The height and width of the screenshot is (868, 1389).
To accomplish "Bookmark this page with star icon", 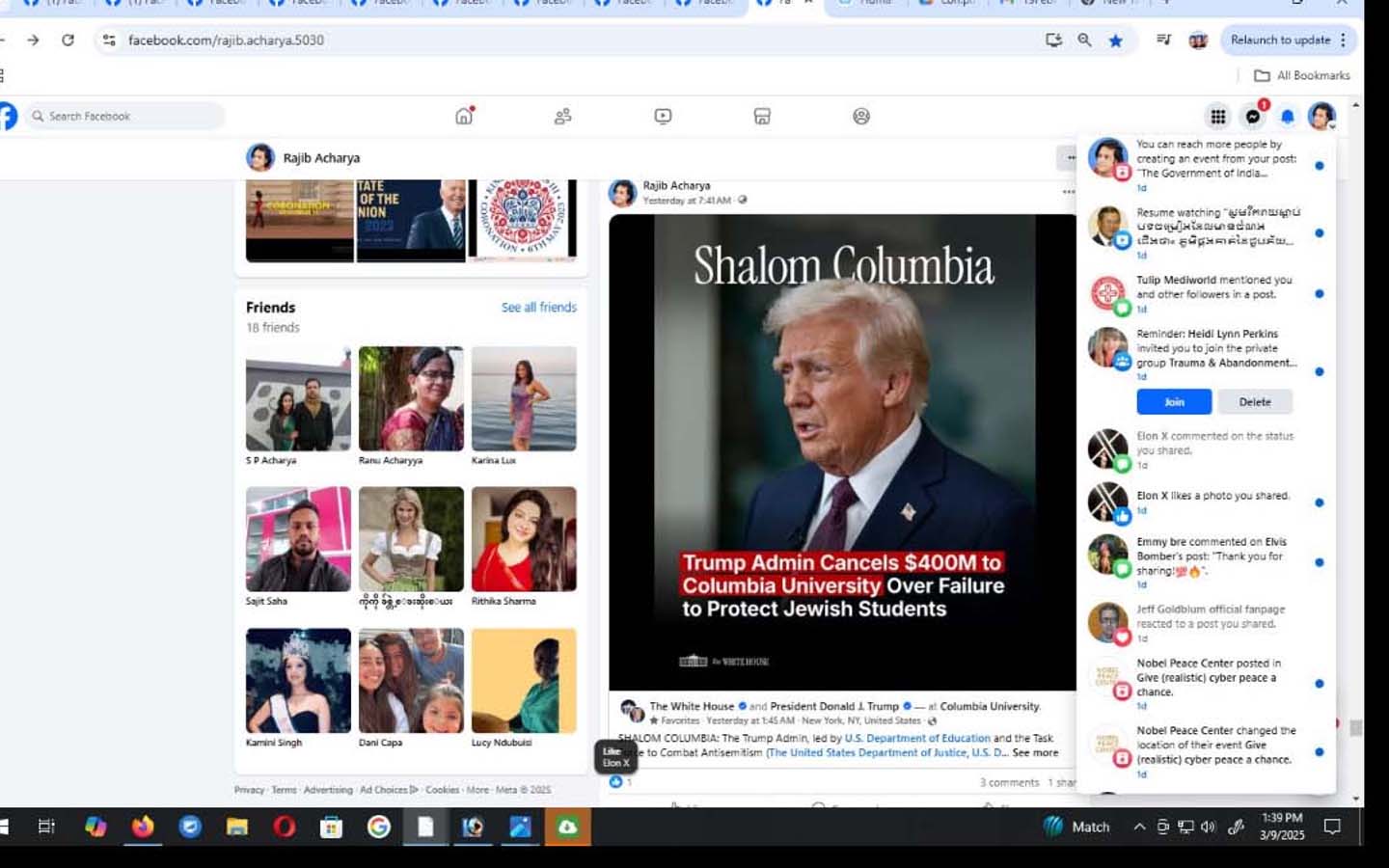I will 1116,40.
